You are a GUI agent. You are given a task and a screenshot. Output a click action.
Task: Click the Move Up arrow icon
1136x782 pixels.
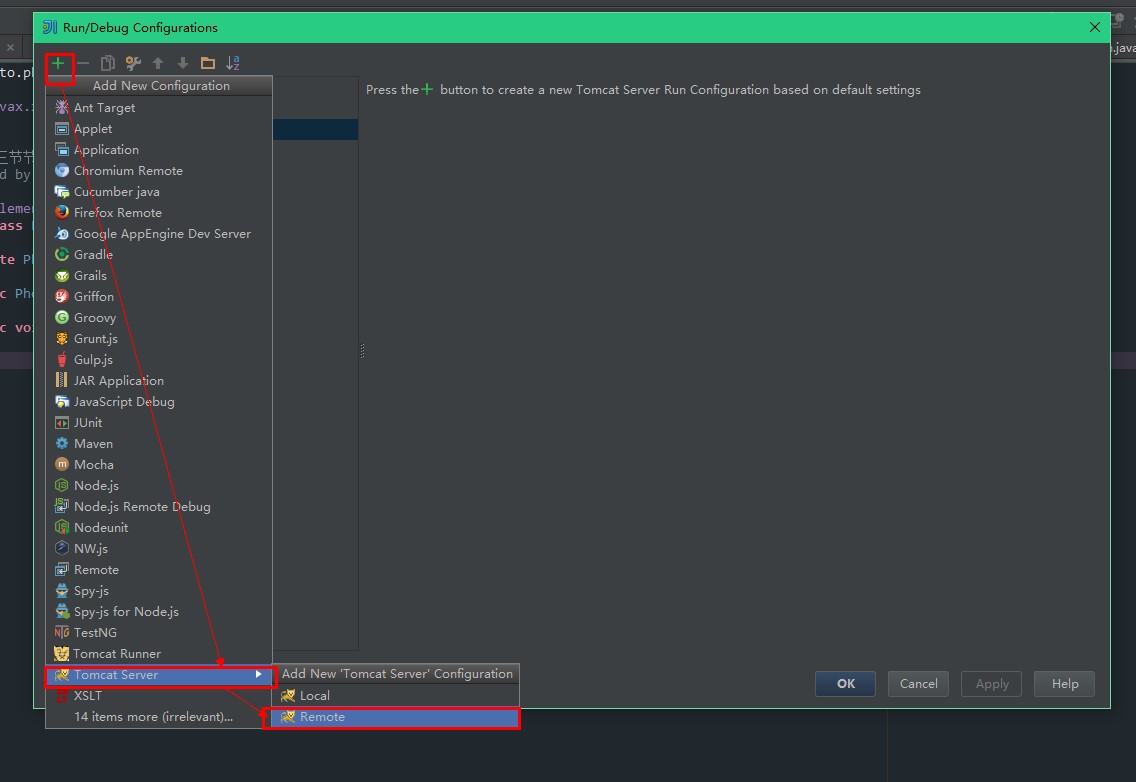[x=158, y=63]
